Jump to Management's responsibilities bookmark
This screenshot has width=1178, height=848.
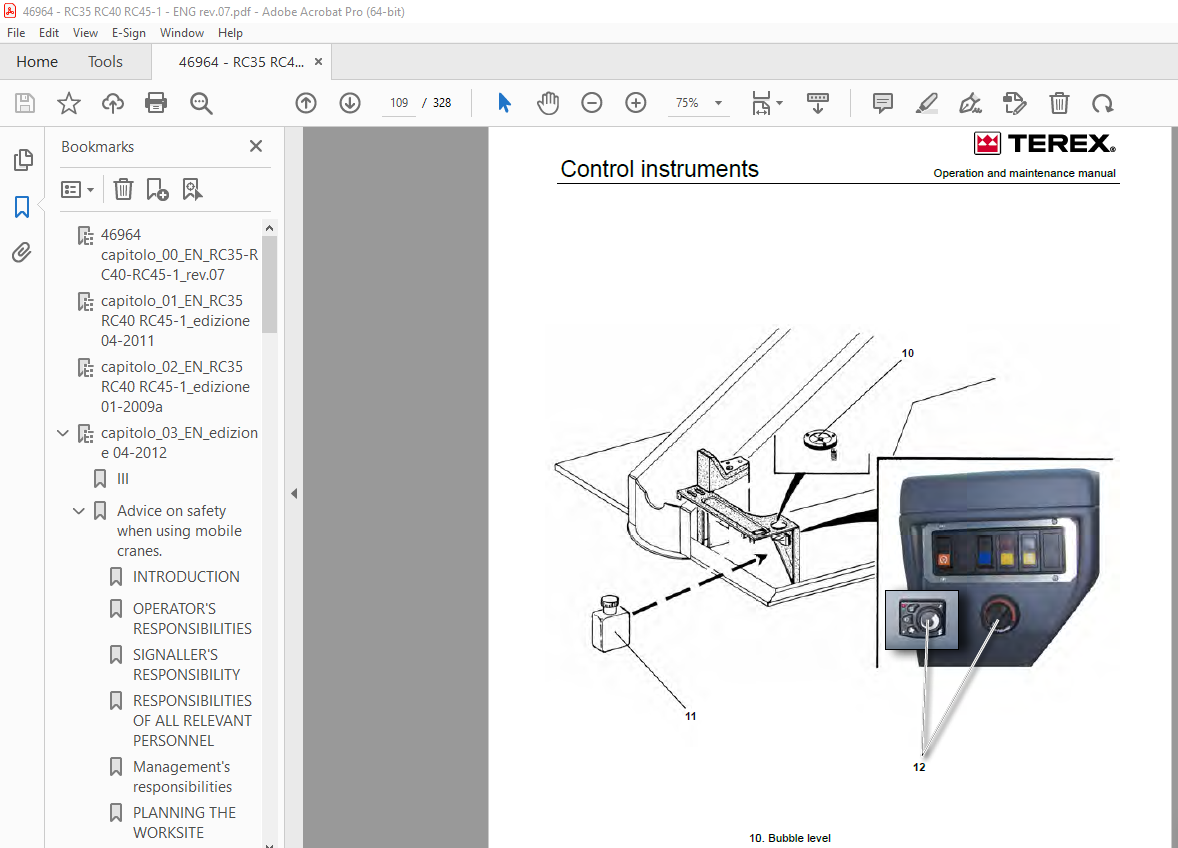pyautogui.click(x=183, y=777)
